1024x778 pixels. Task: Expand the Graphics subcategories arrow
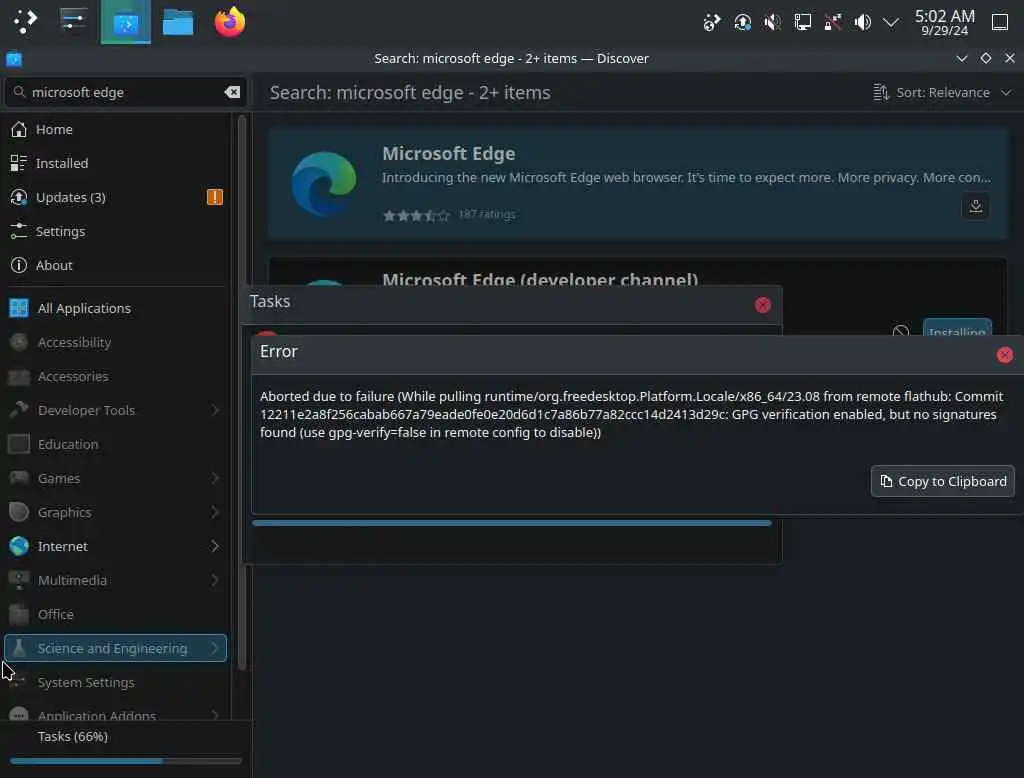(x=215, y=512)
